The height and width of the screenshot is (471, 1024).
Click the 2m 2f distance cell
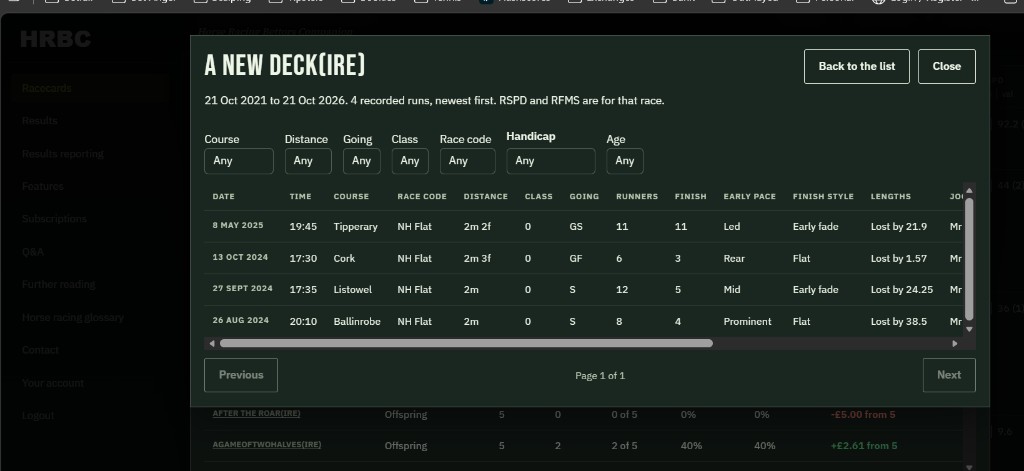click(477, 227)
